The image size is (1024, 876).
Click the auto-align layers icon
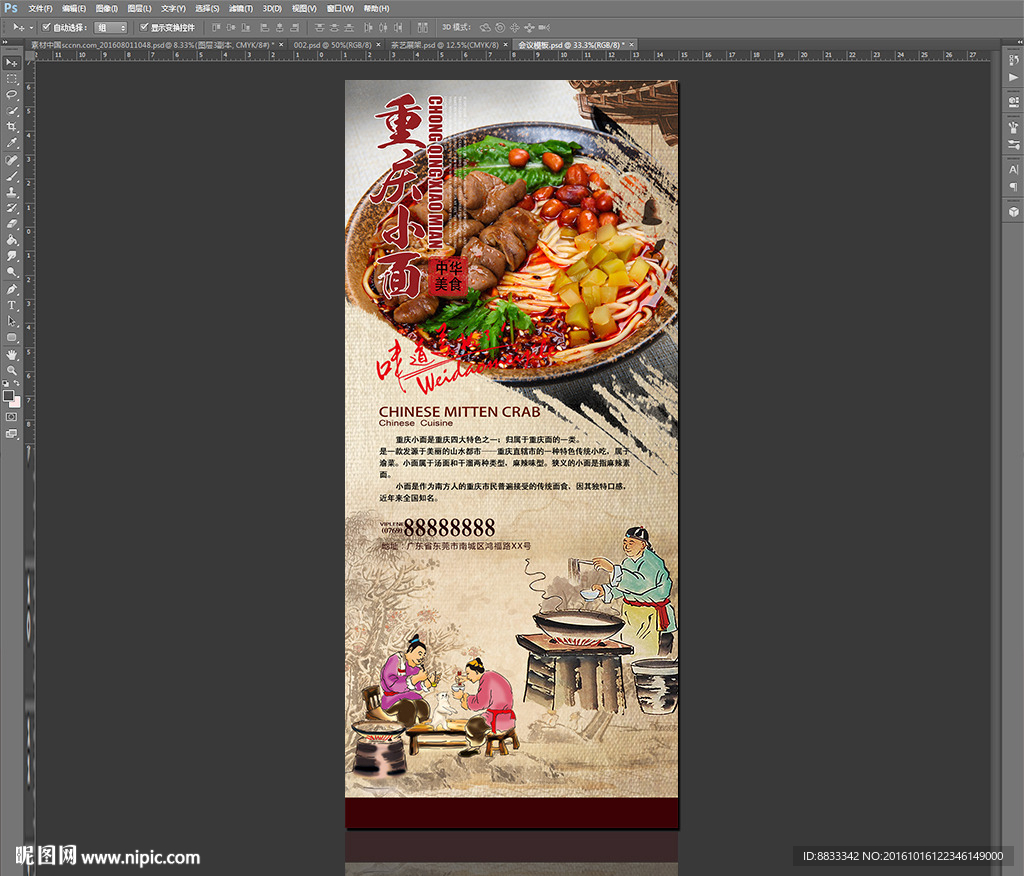point(423,27)
